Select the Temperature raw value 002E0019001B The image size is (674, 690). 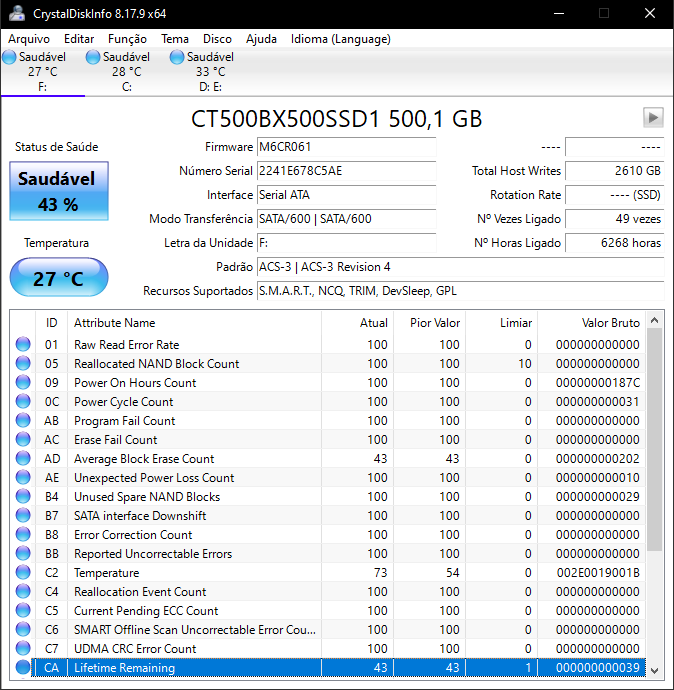tap(598, 573)
